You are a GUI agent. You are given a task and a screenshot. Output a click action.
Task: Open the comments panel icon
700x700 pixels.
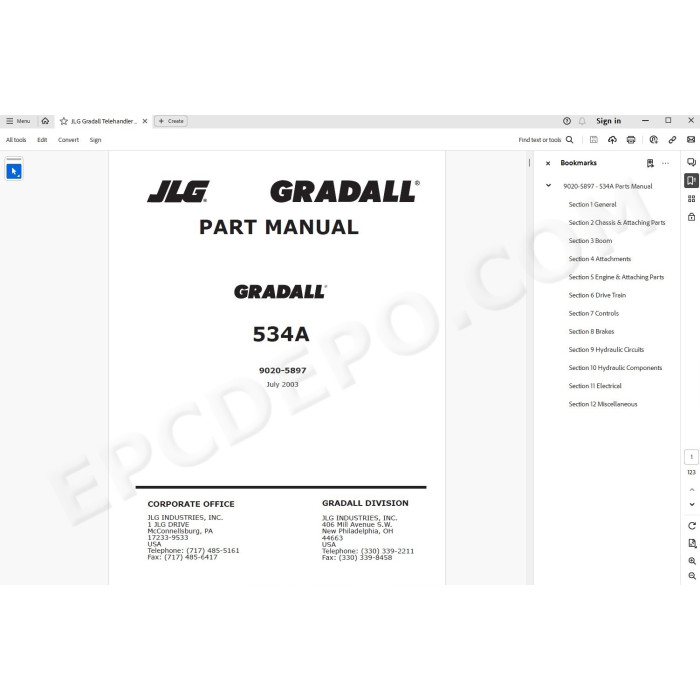click(x=691, y=162)
